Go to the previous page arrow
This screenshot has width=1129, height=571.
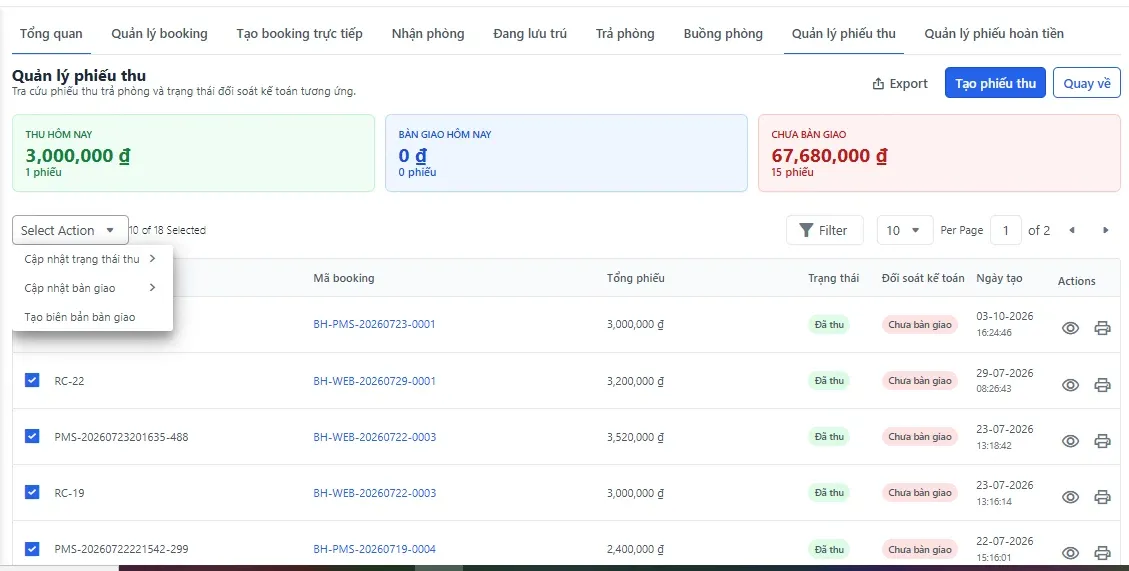click(x=1072, y=230)
